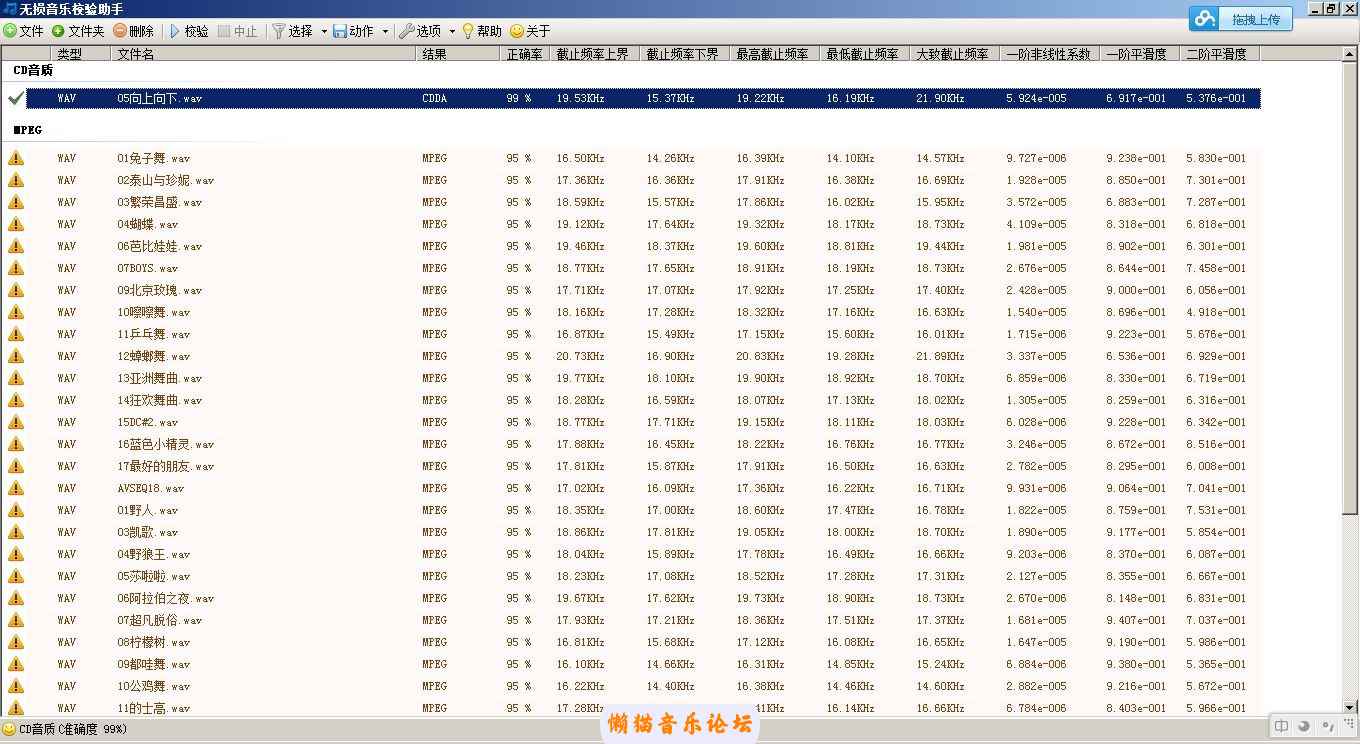
Task: Sort by 最低截止频率 column header
Action: pos(865,54)
